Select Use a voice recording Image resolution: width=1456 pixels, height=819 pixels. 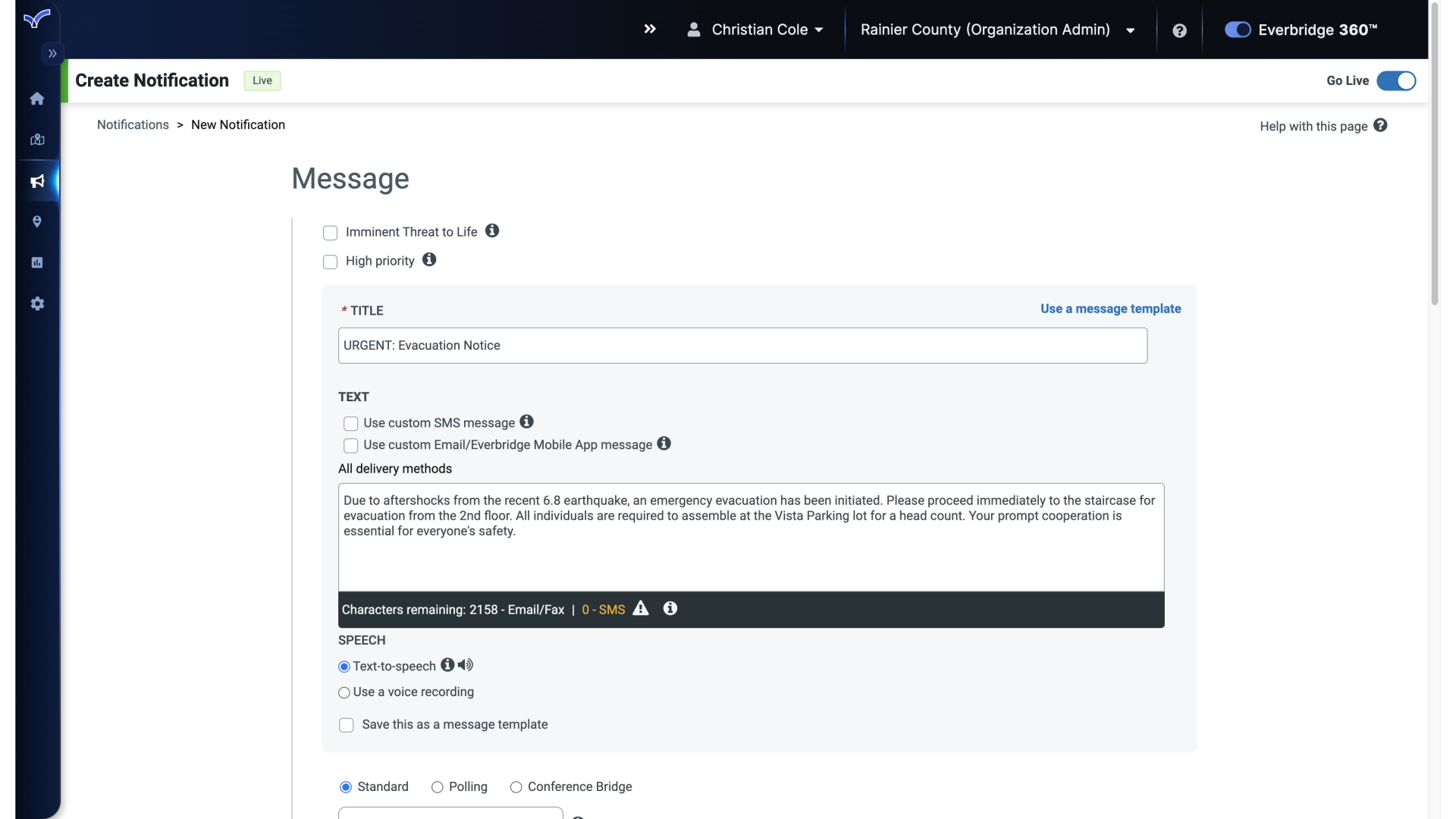[344, 692]
